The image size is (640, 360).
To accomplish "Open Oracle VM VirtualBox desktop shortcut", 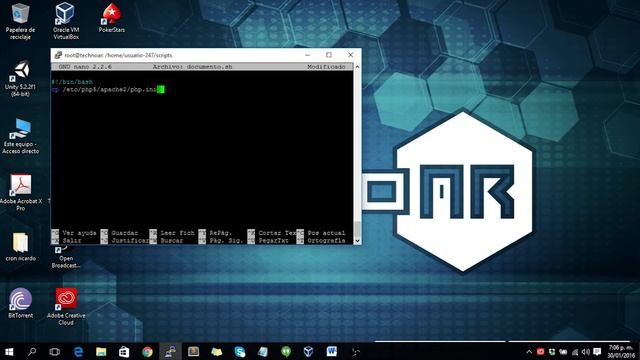I will pyautogui.click(x=65, y=21).
